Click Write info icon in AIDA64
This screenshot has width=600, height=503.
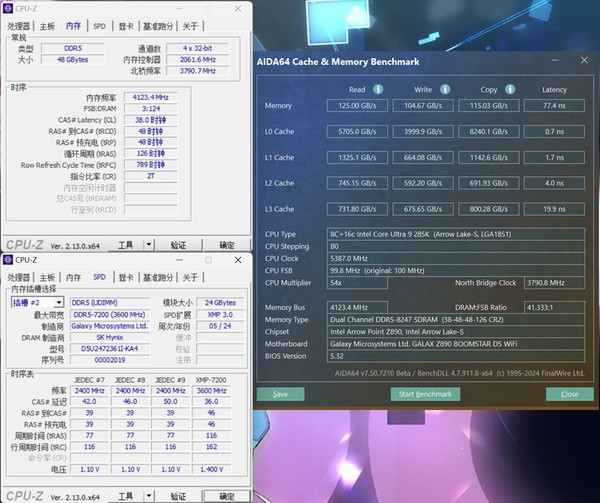pyautogui.click(x=445, y=89)
